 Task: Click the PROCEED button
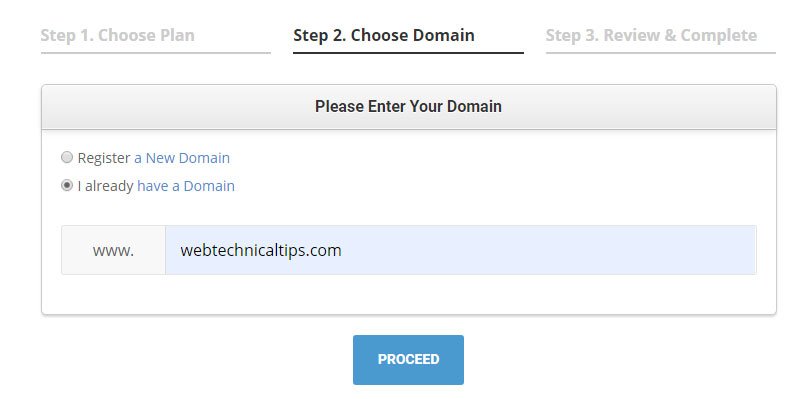(x=408, y=360)
